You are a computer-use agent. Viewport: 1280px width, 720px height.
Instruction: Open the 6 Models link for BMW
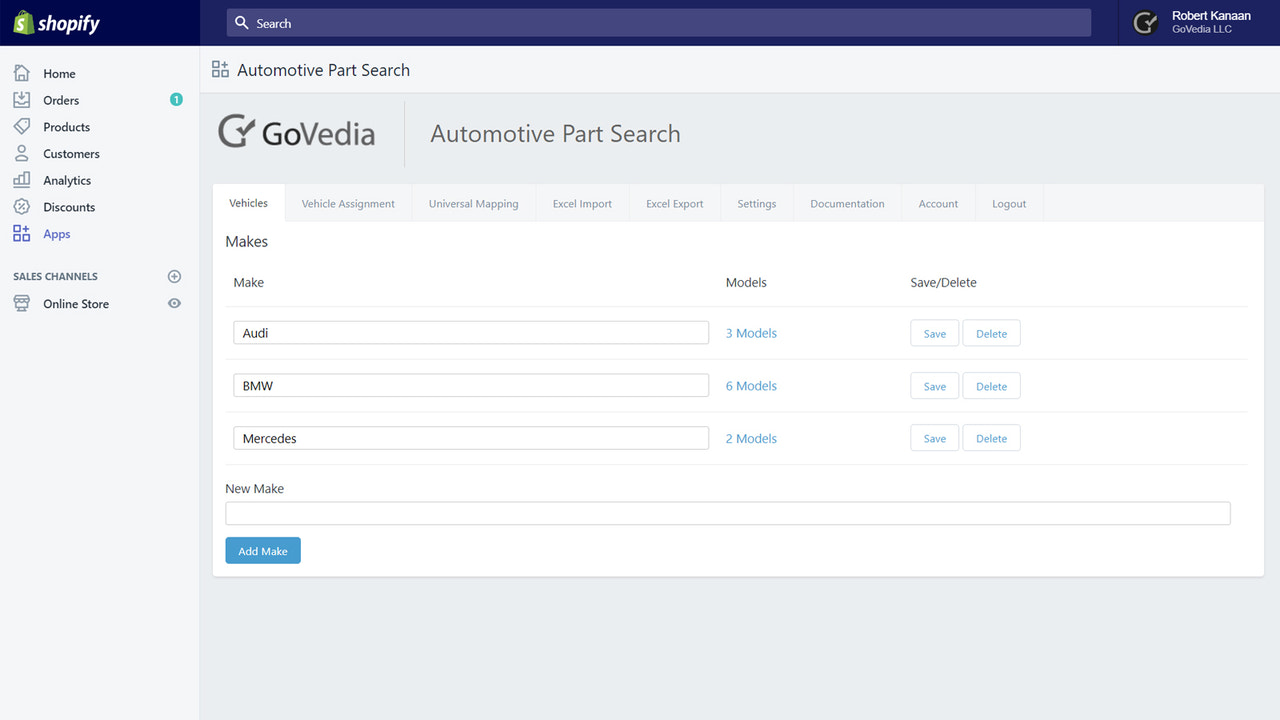point(750,385)
